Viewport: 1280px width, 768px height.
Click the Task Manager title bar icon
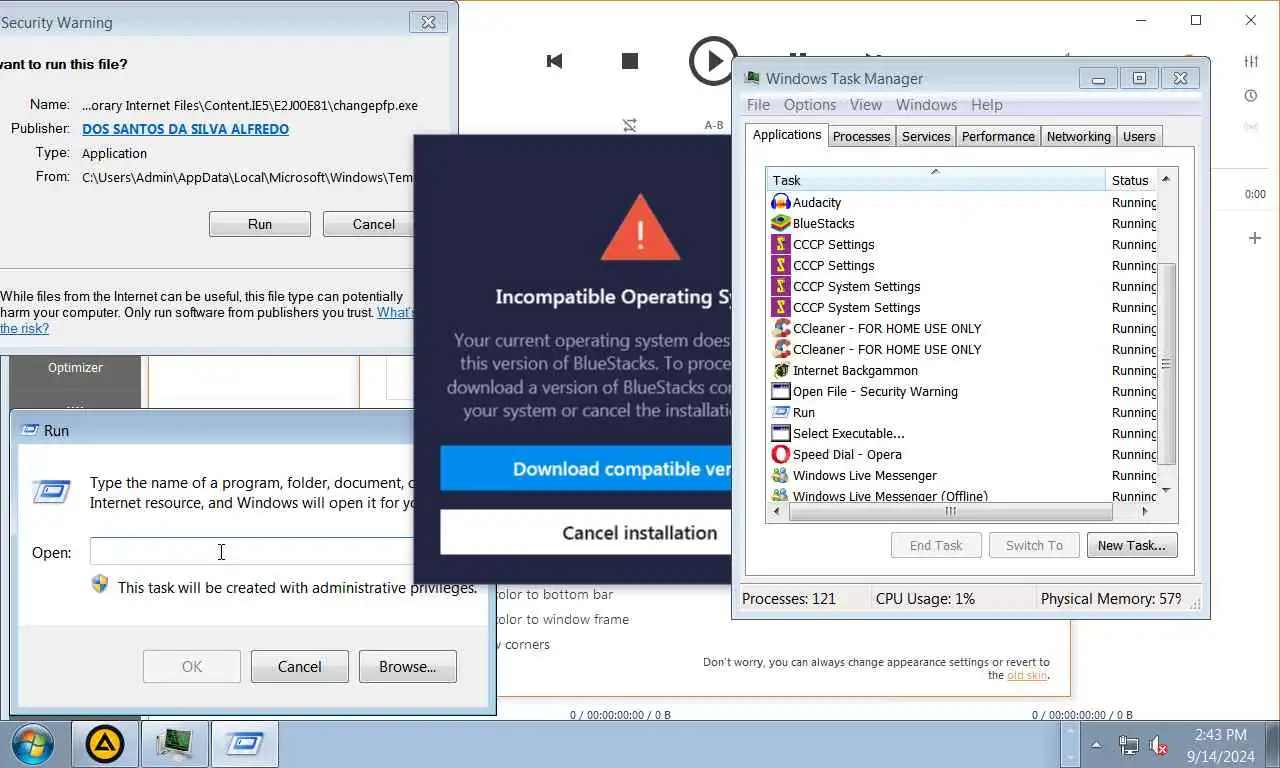pyautogui.click(x=751, y=78)
